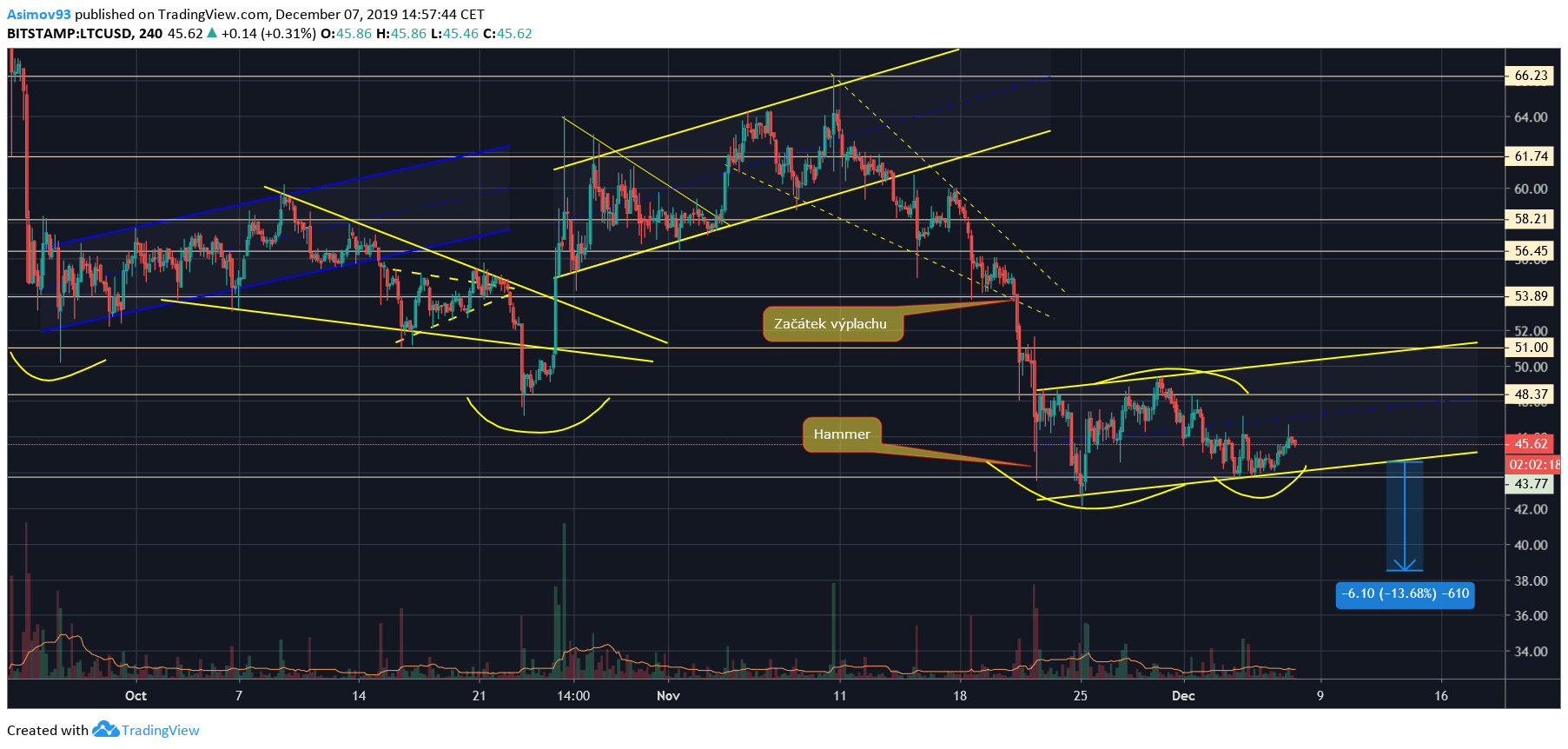Click the 40.00 axis price tick
This screenshot has width=1568, height=749.
click(x=1531, y=545)
